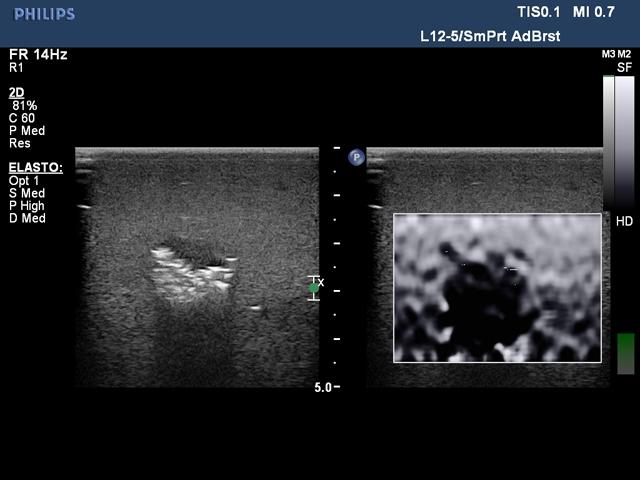Click inside the elastography ROI box
The height and width of the screenshot is (480, 640).
(497, 287)
